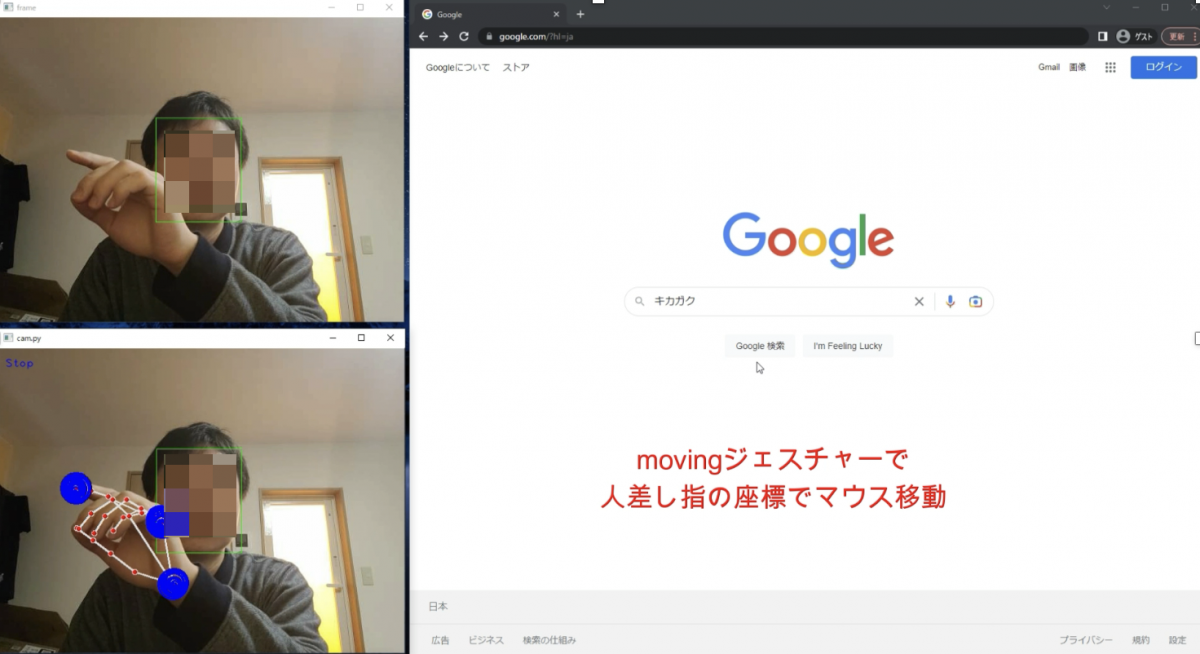Clear the search box with the X
Image resolution: width=1200 pixels, height=654 pixels.
pos(919,301)
